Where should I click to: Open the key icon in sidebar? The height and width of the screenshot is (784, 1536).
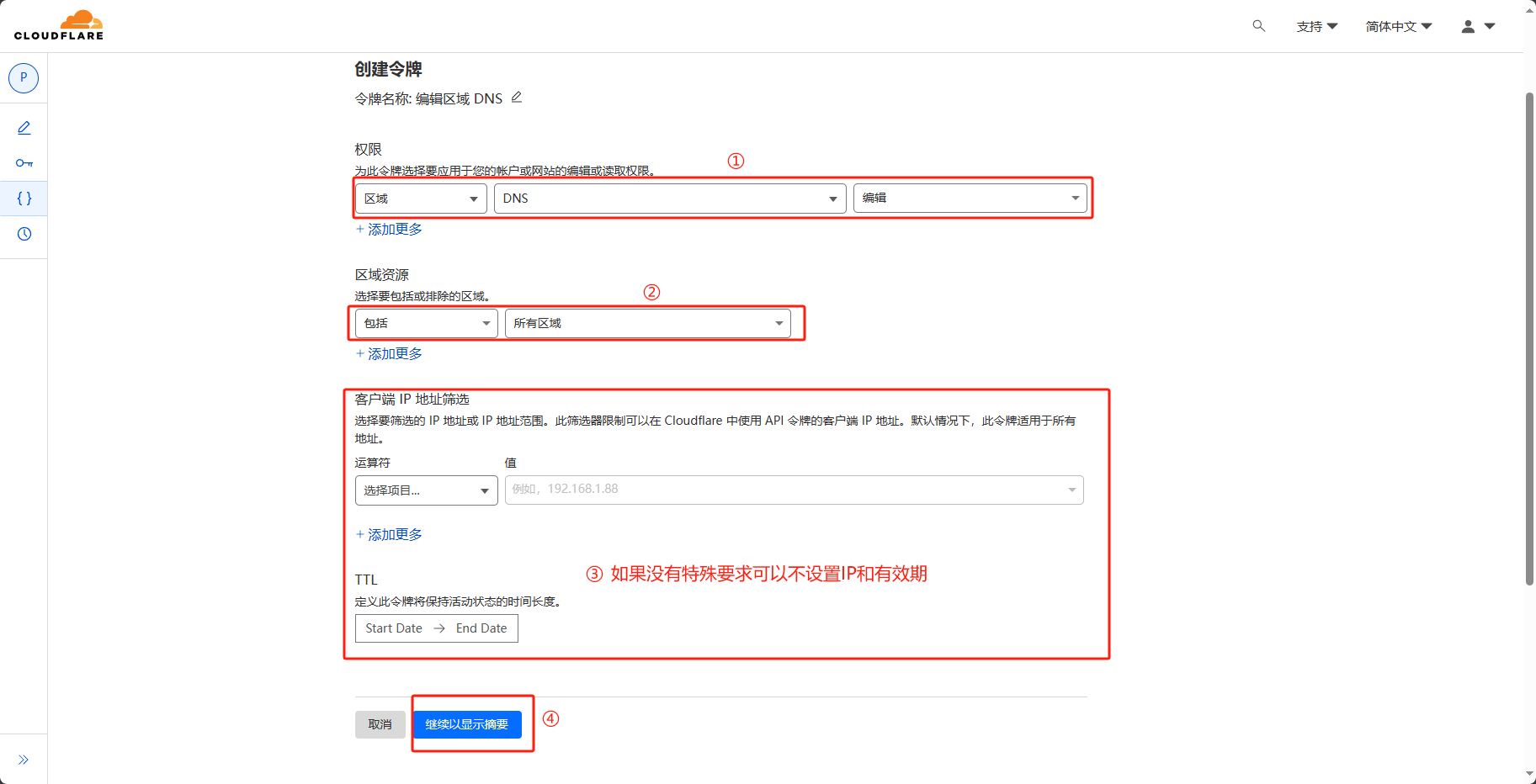[24, 163]
